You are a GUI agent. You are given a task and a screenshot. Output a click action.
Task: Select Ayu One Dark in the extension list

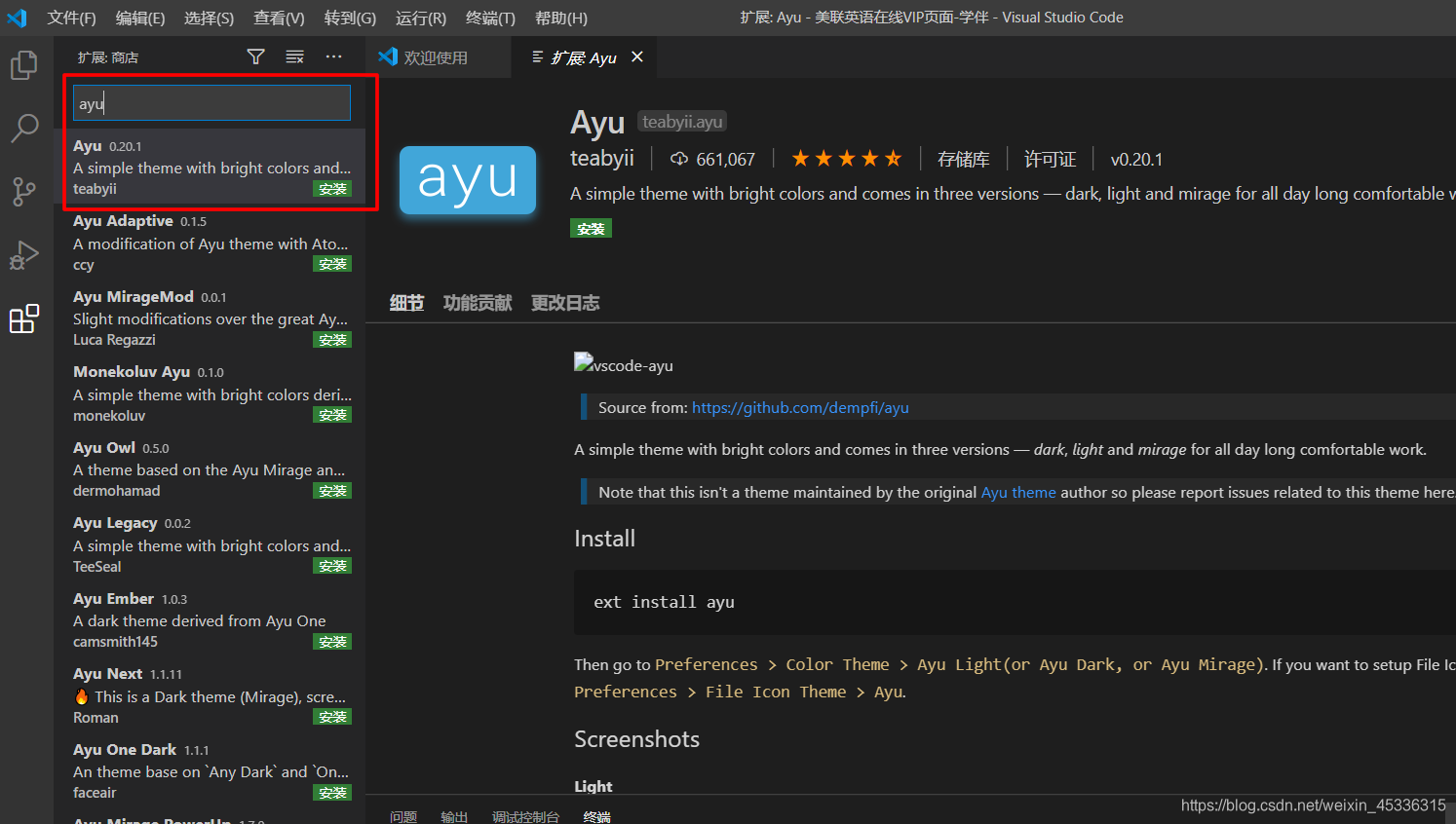(210, 771)
